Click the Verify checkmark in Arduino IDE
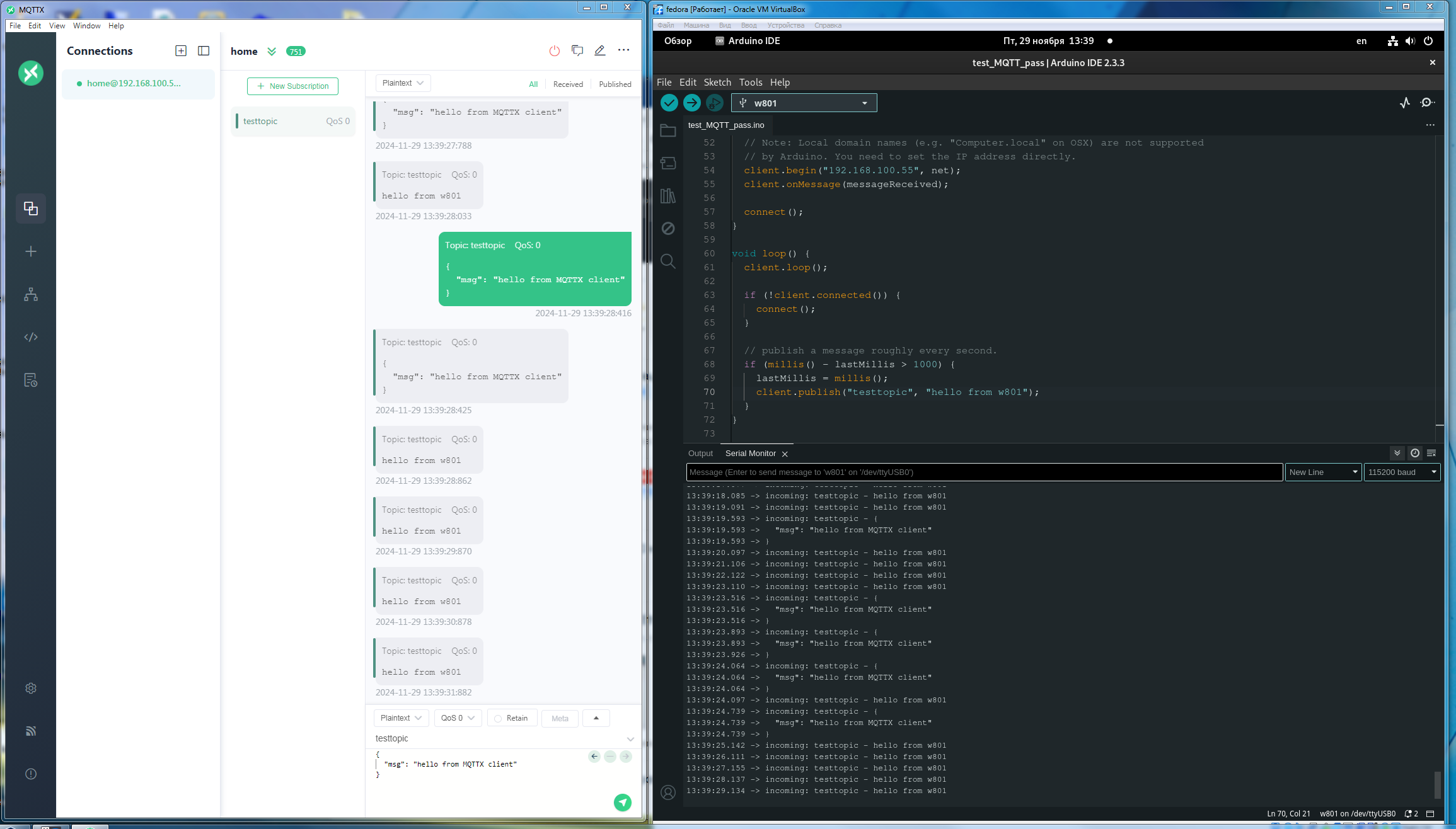The image size is (1456, 829). pyautogui.click(x=669, y=103)
